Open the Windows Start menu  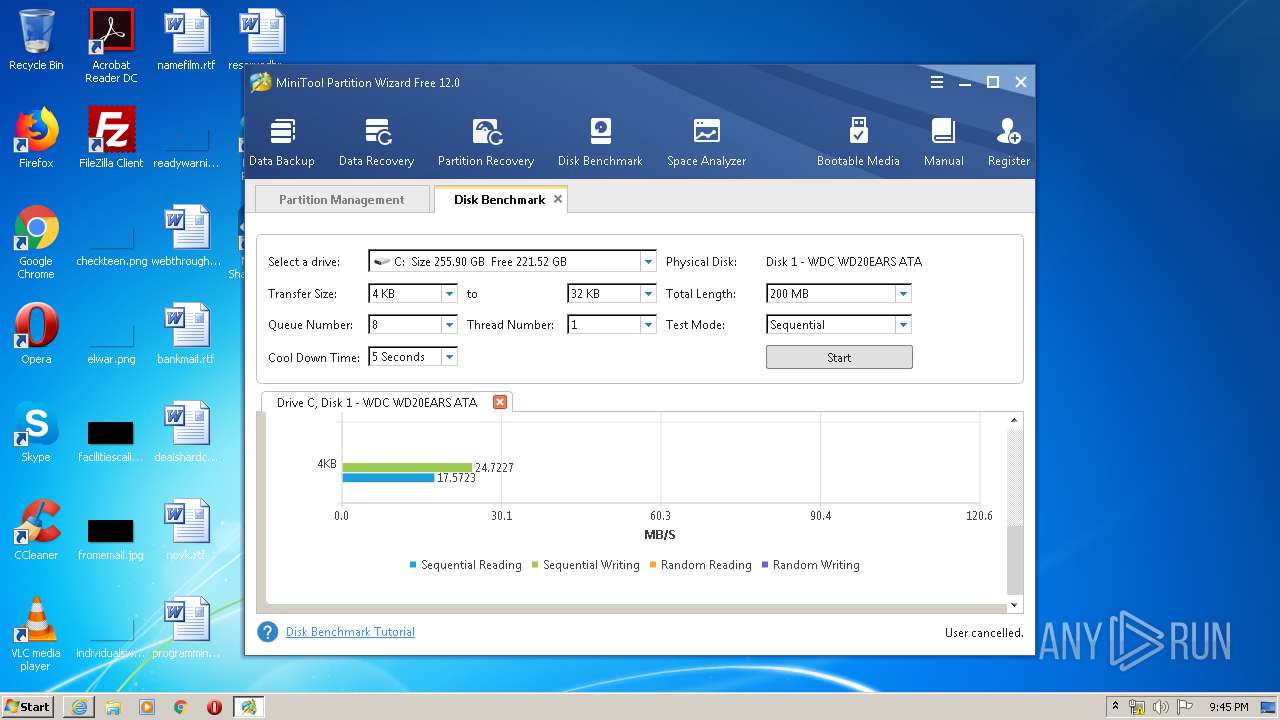coord(27,706)
